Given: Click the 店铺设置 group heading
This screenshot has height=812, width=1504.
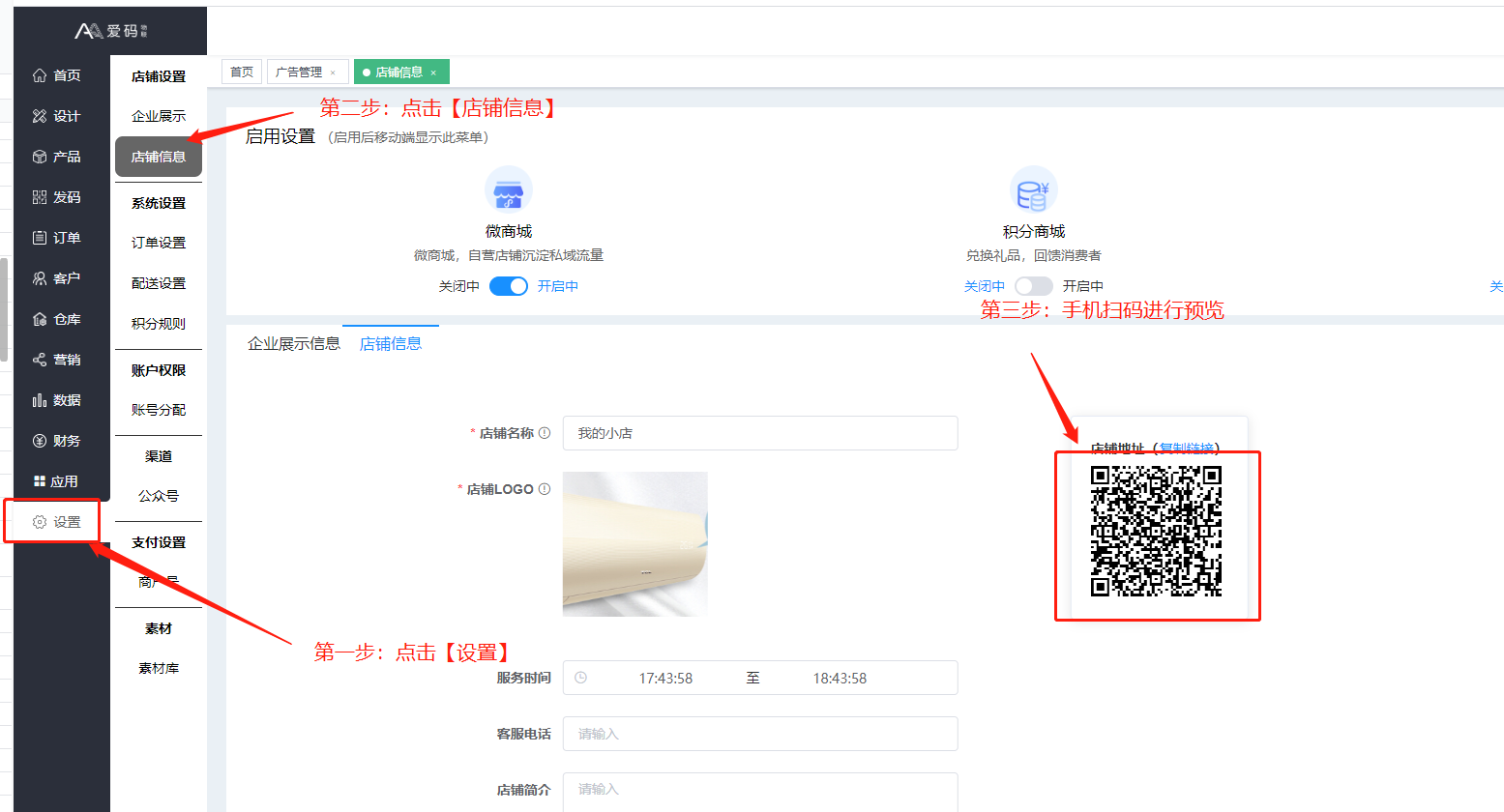Looking at the screenshot, I should (x=159, y=76).
